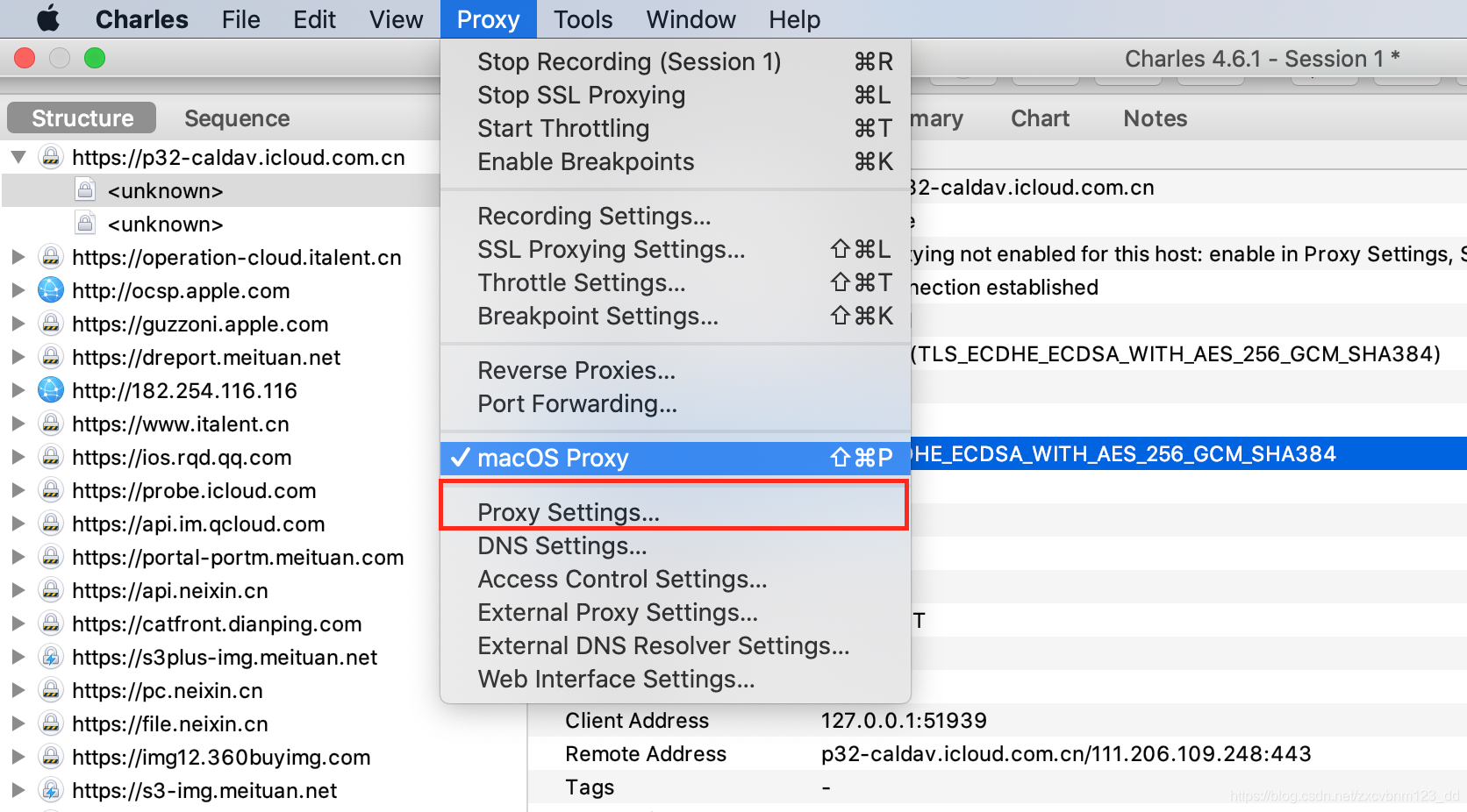Screen dimensions: 1467x812
Task: Click the lightning globe icon of s3-img.meituan.net
Action: coord(51,790)
